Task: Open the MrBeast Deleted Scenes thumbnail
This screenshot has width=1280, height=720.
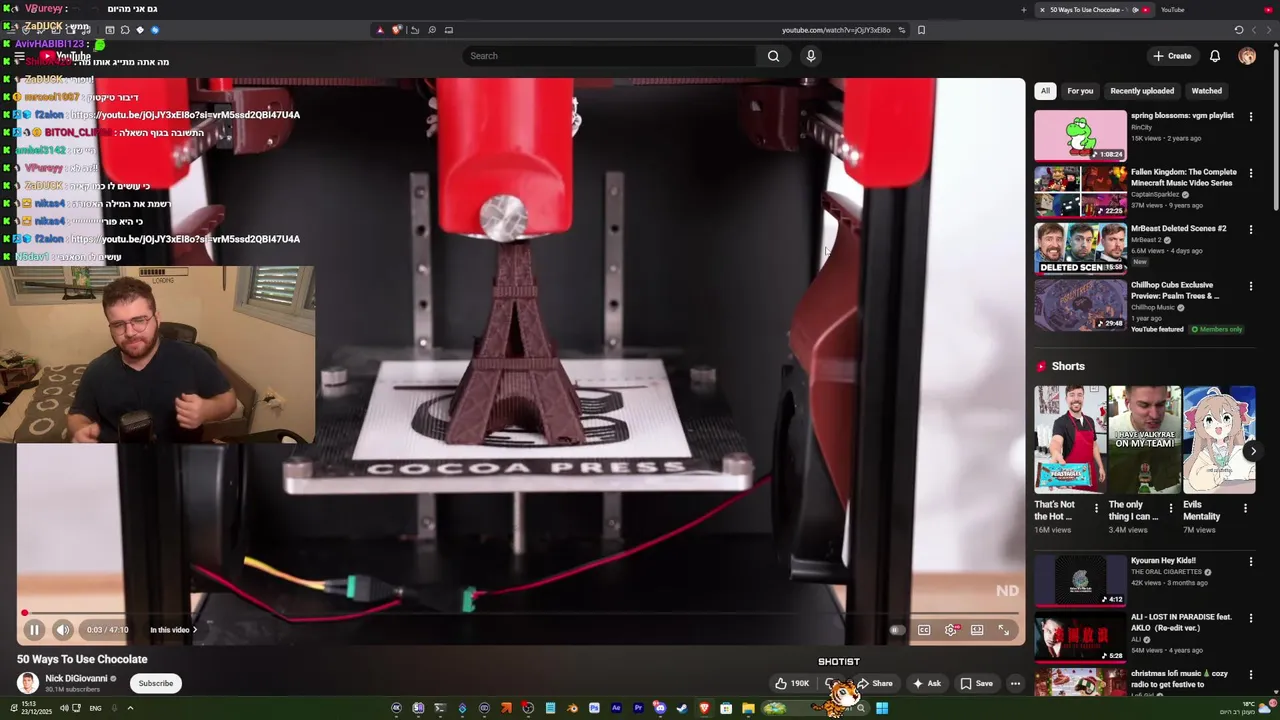Action: click(x=1080, y=248)
